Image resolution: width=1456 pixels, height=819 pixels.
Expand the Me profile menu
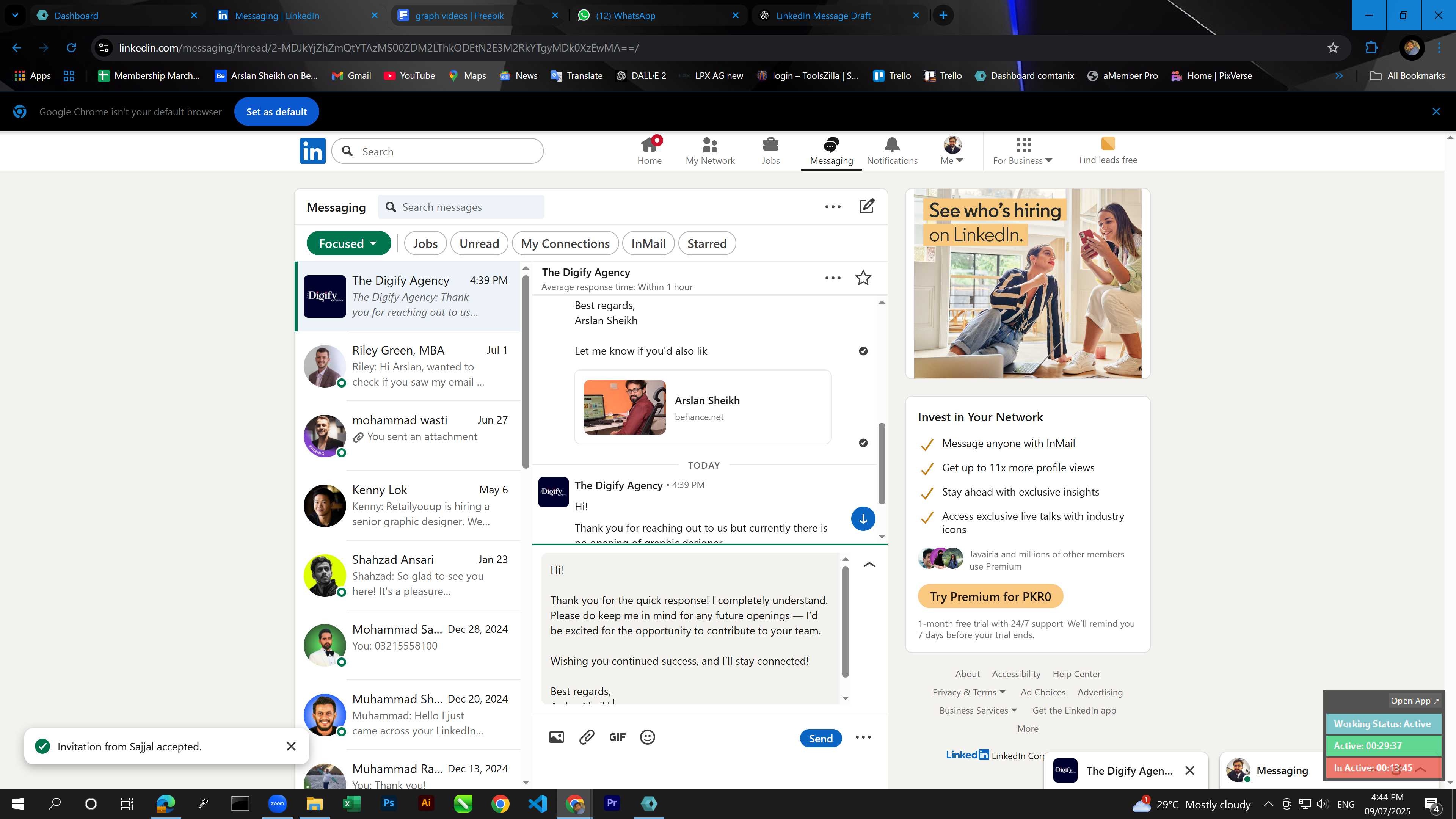[x=952, y=151]
